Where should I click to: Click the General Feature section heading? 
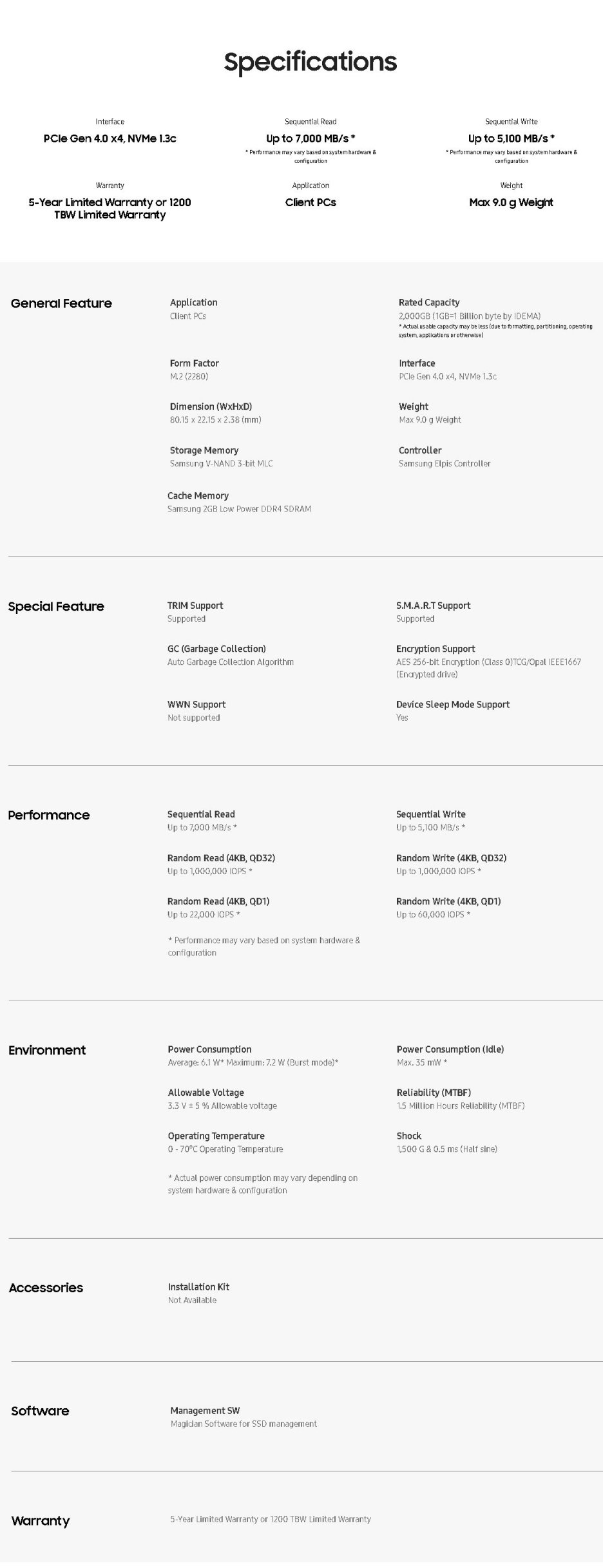click(61, 303)
